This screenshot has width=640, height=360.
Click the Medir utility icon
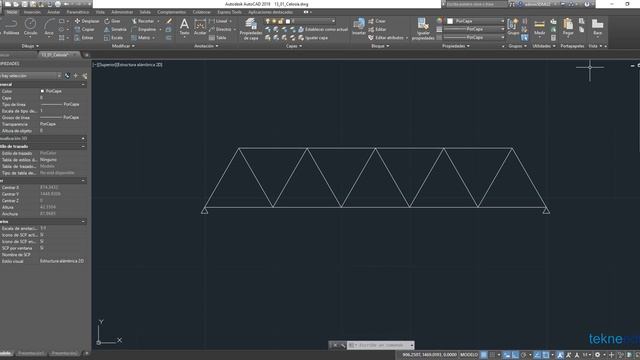point(539,27)
